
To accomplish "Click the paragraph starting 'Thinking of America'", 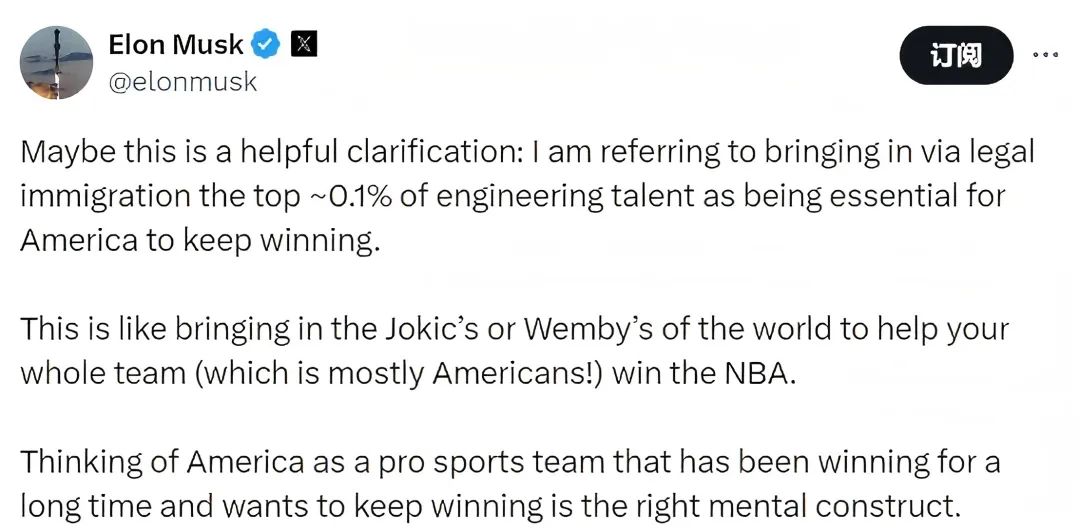I will 510,485.
